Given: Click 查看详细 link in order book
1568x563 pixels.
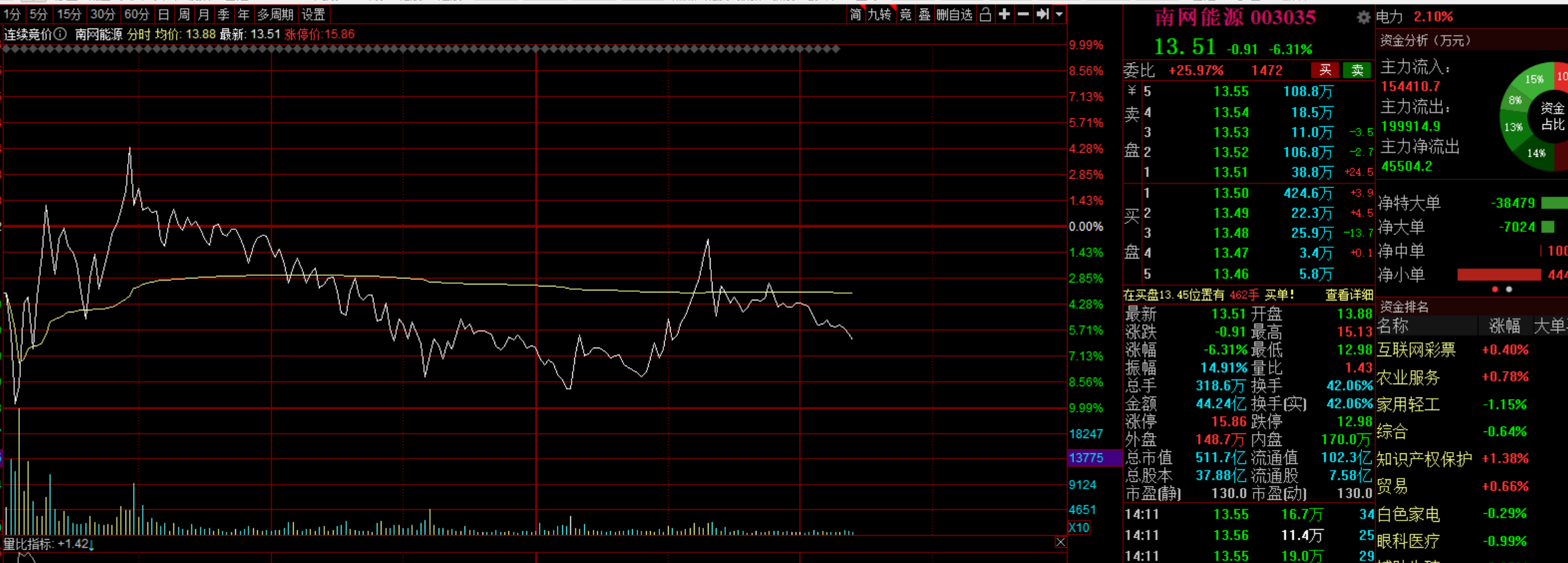Looking at the screenshot, I should [x=1349, y=294].
